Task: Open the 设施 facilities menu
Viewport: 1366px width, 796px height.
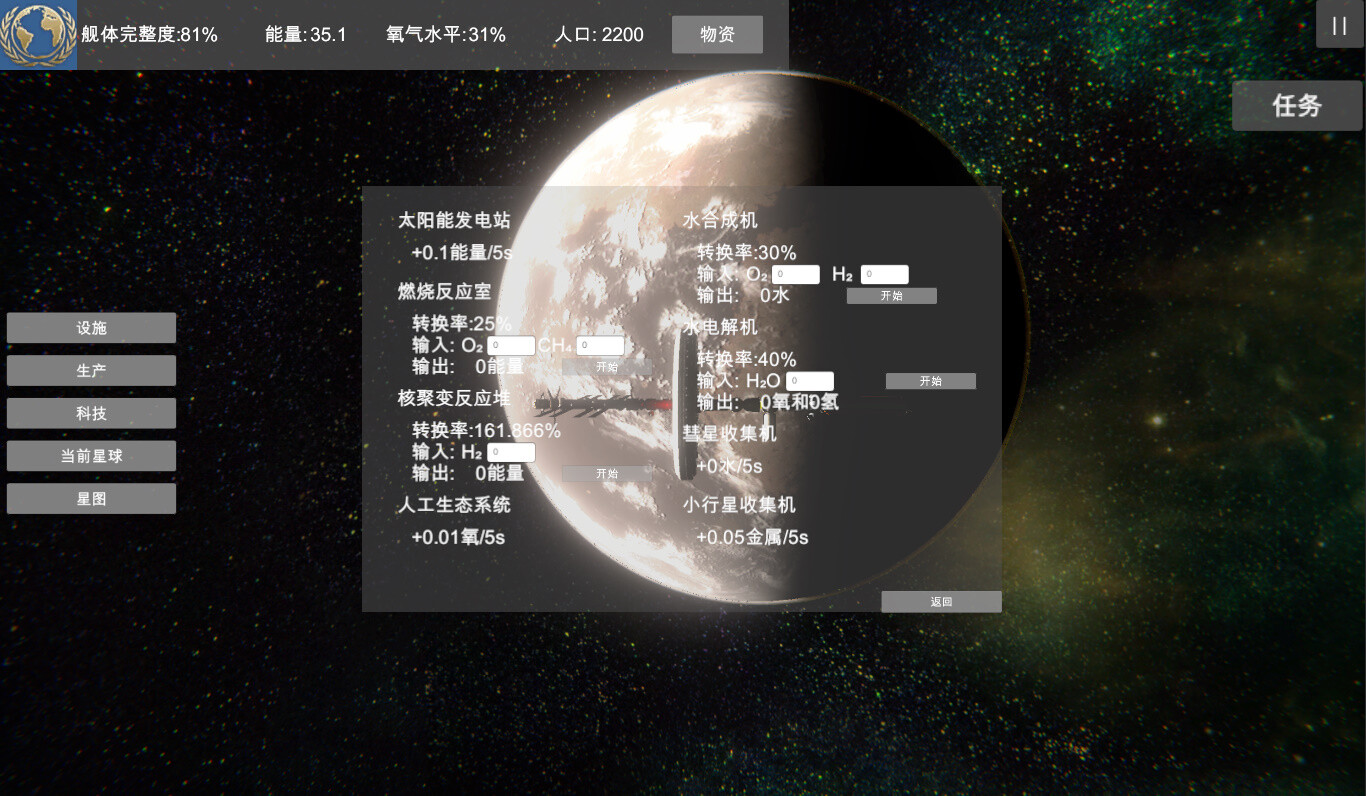Action: click(91, 327)
